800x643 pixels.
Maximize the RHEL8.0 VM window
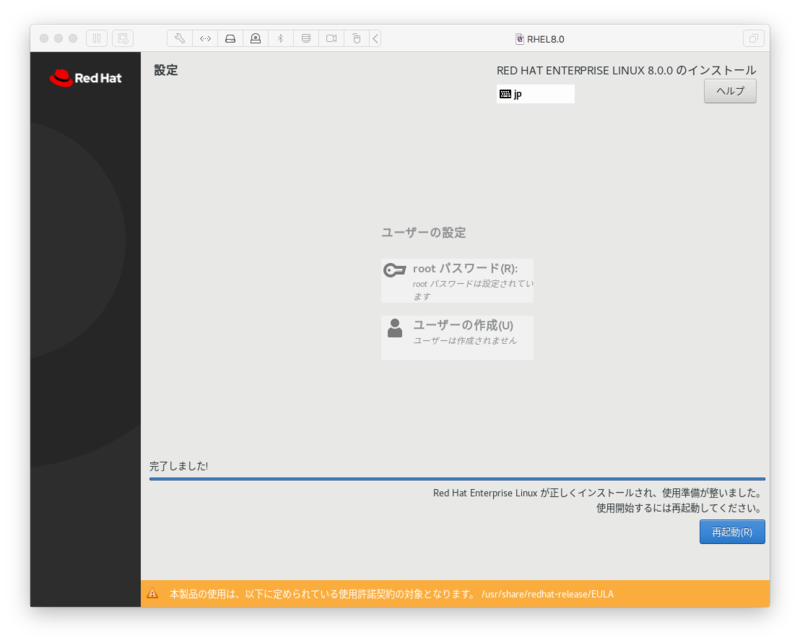tap(73, 38)
